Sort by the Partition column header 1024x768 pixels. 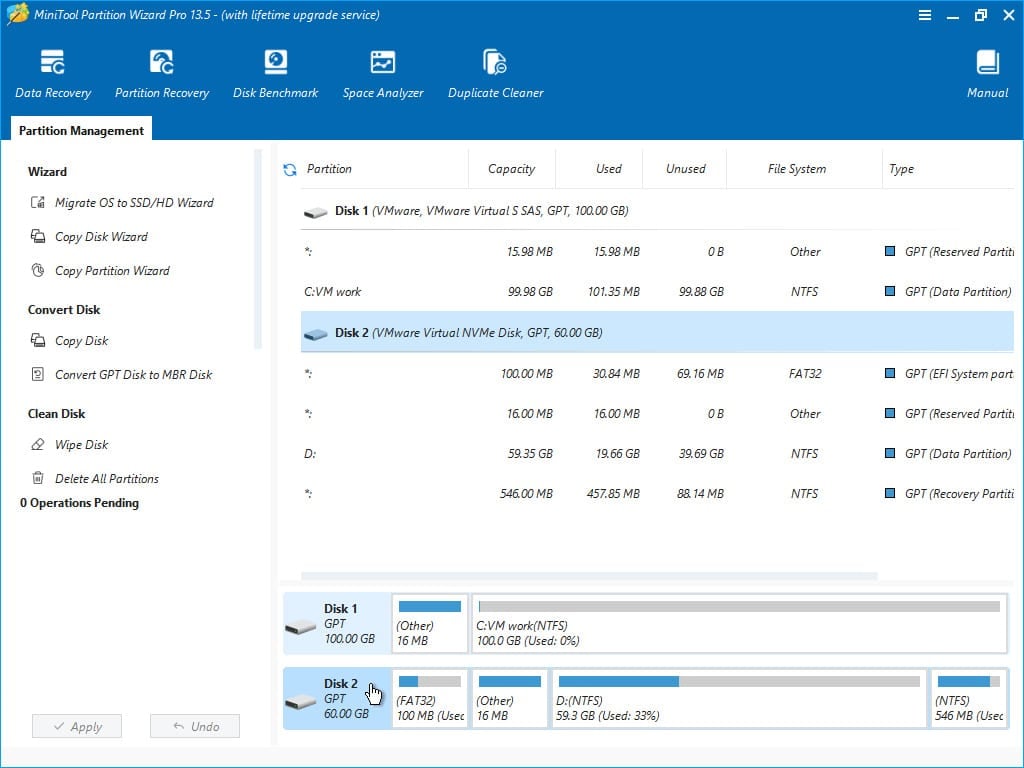pyautogui.click(x=329, y=168)
